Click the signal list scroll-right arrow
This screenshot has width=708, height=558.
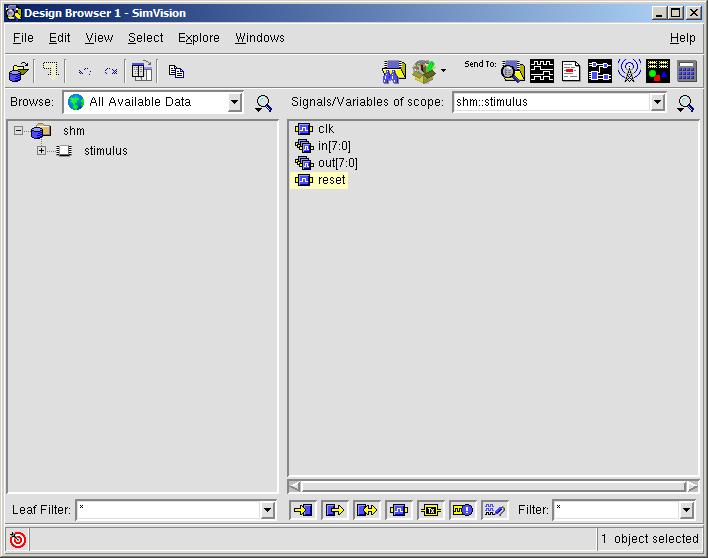coord(692,486)
